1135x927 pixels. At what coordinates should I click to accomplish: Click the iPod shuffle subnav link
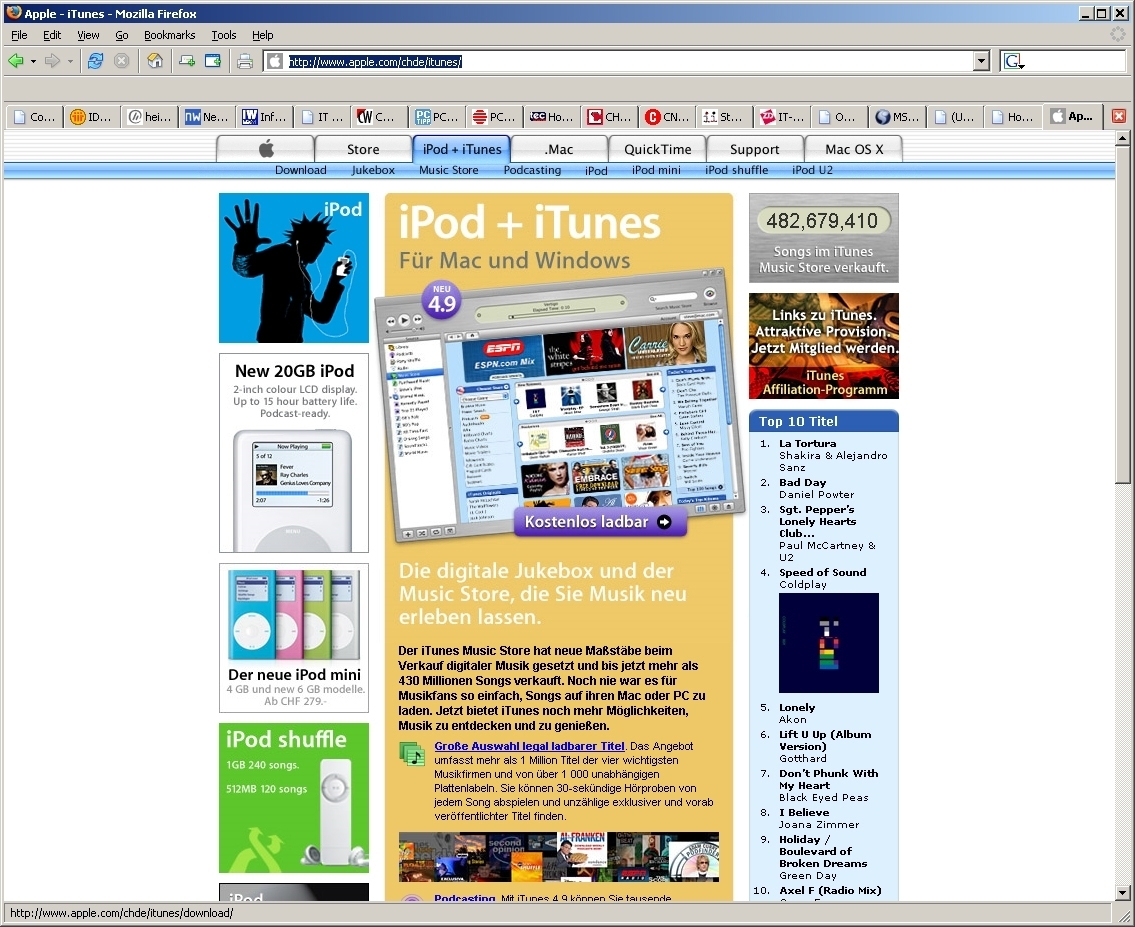coord(736,170)
